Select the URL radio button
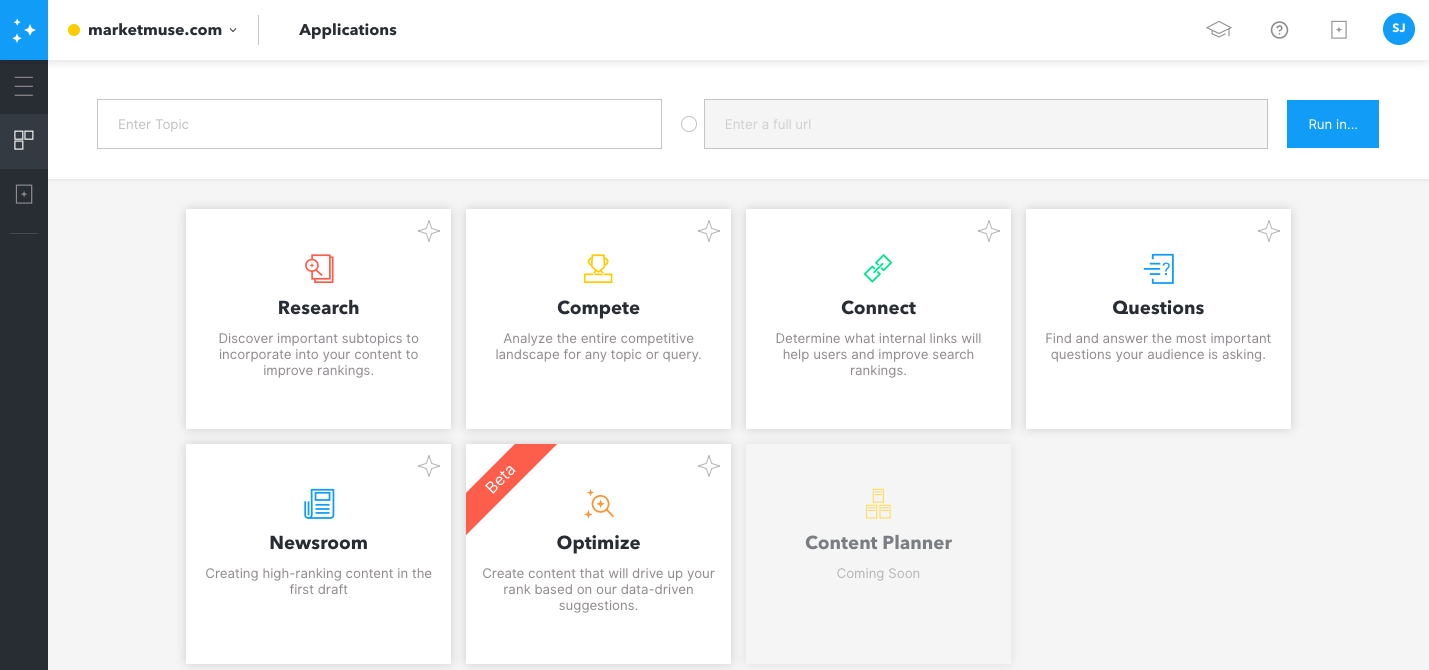Viewport: 1429px width, 670px height. pos(689,124)
